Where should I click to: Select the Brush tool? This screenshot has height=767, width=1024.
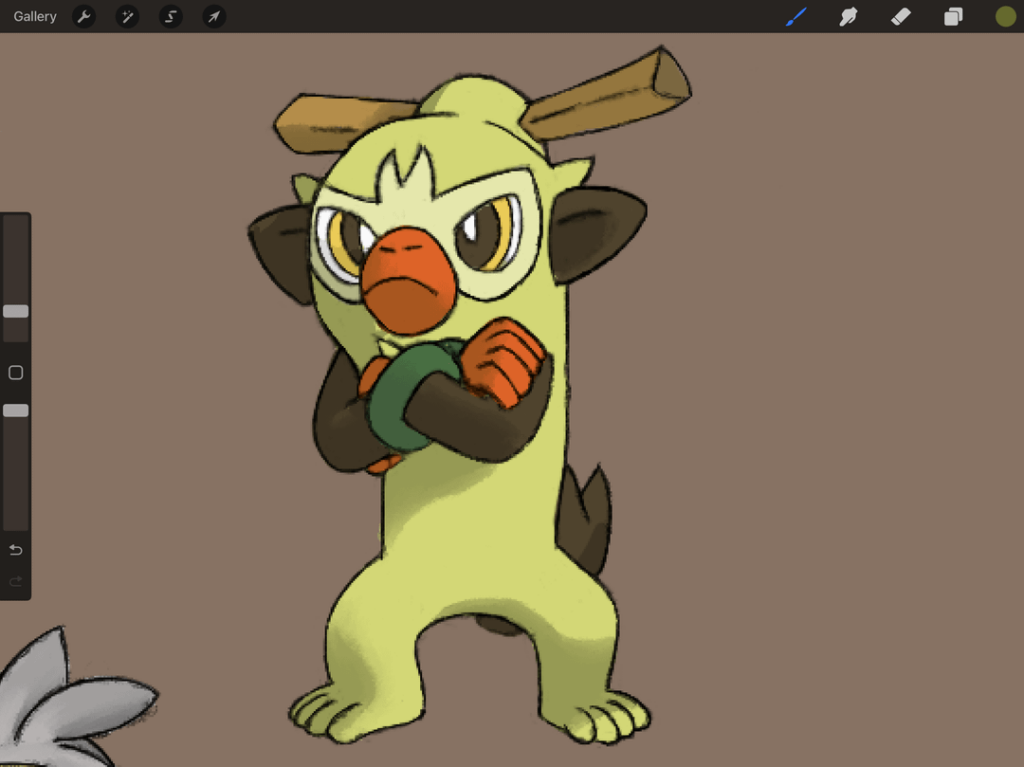pyautogui.click(x=796, y=16)
